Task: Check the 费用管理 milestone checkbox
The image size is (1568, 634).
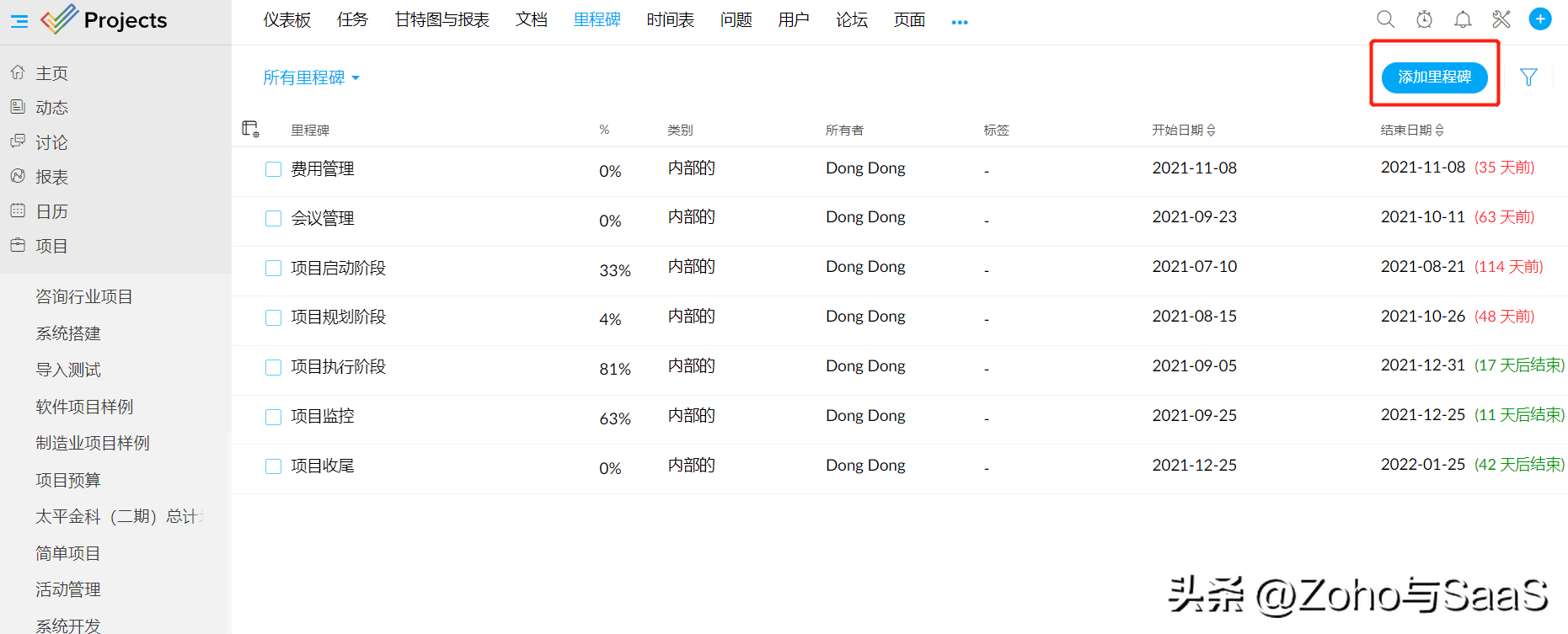Action: click(x=273, y=169)
